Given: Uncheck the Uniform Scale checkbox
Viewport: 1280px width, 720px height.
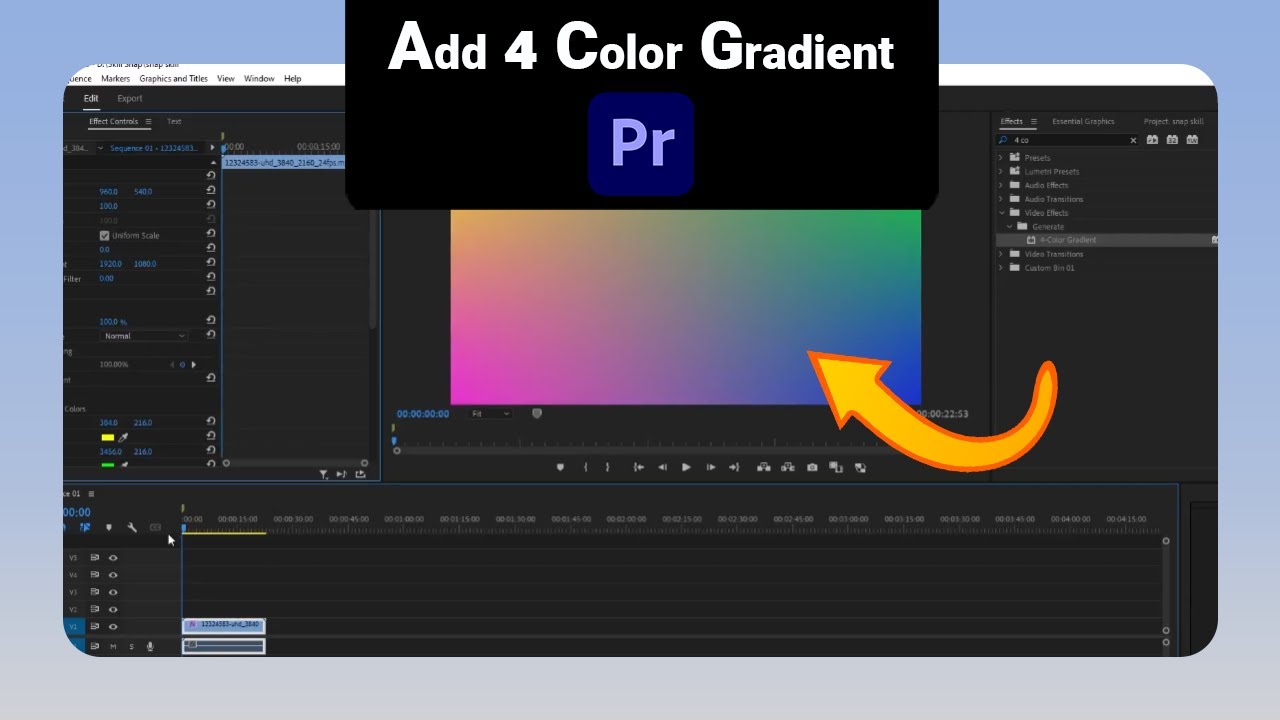Looking at the screenshot, I should coord(104,235).
